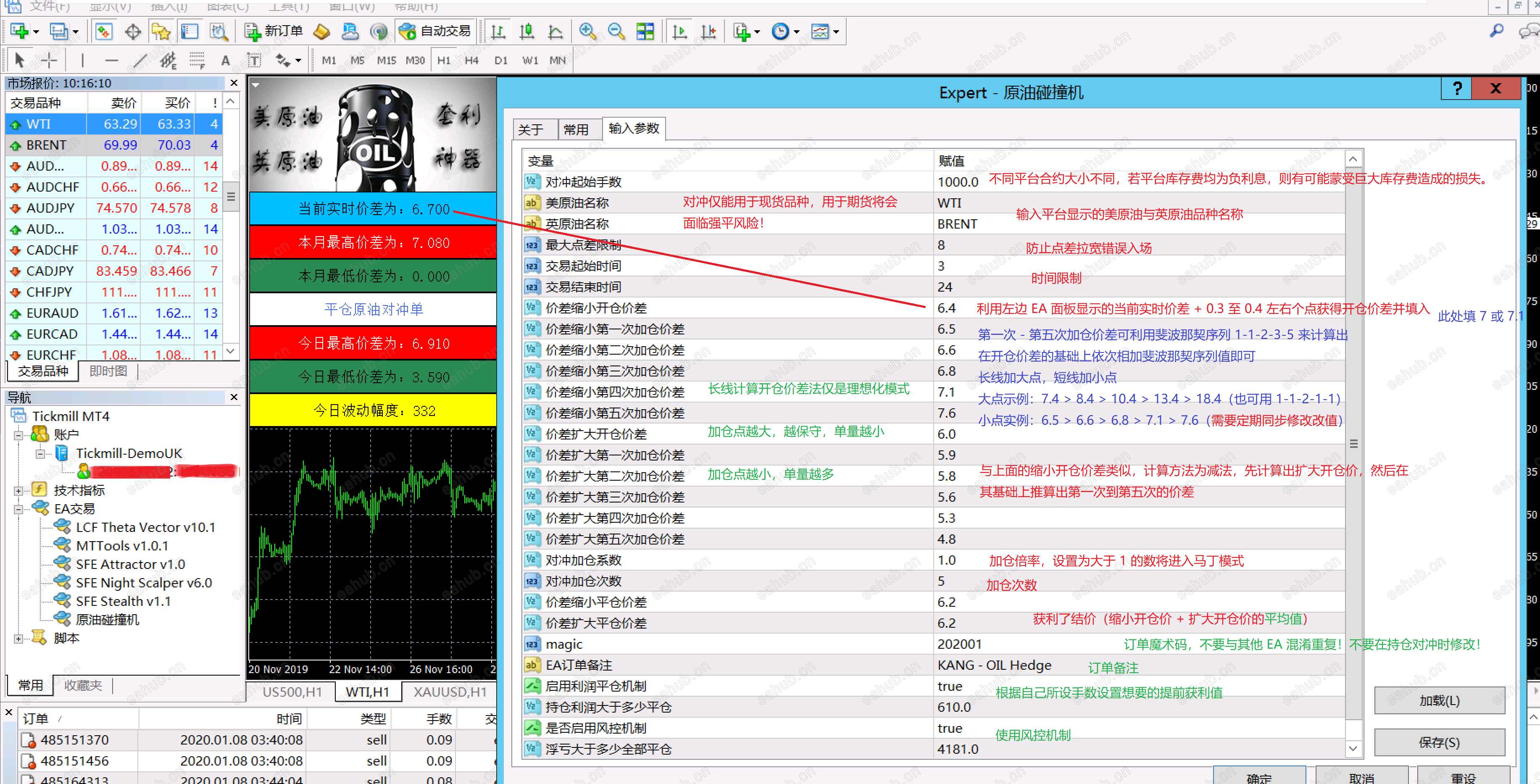Image resolution: width=1540 pixels, height=784 pixels.
Task: Expand the 技术指标 tree node
Action: click(x=18, y=491)
